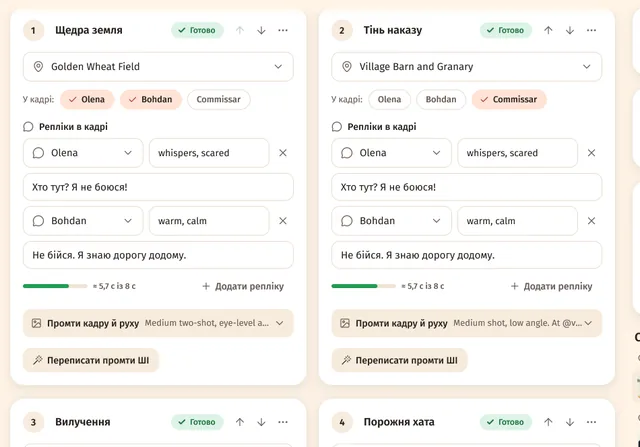Deselect Olena chip in scene 1

coord(87,99)
